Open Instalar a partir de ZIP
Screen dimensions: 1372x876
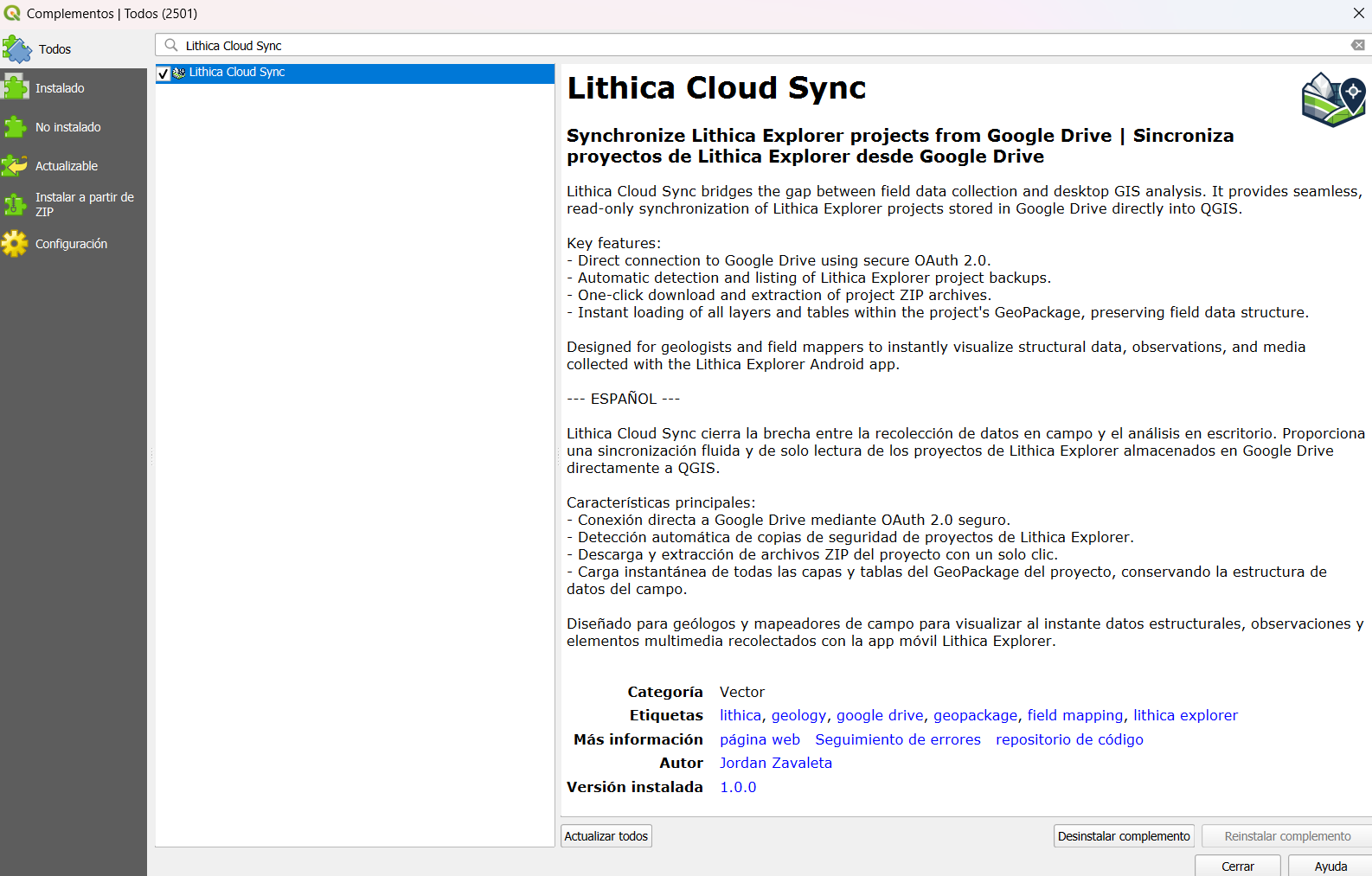pos(74,205)
